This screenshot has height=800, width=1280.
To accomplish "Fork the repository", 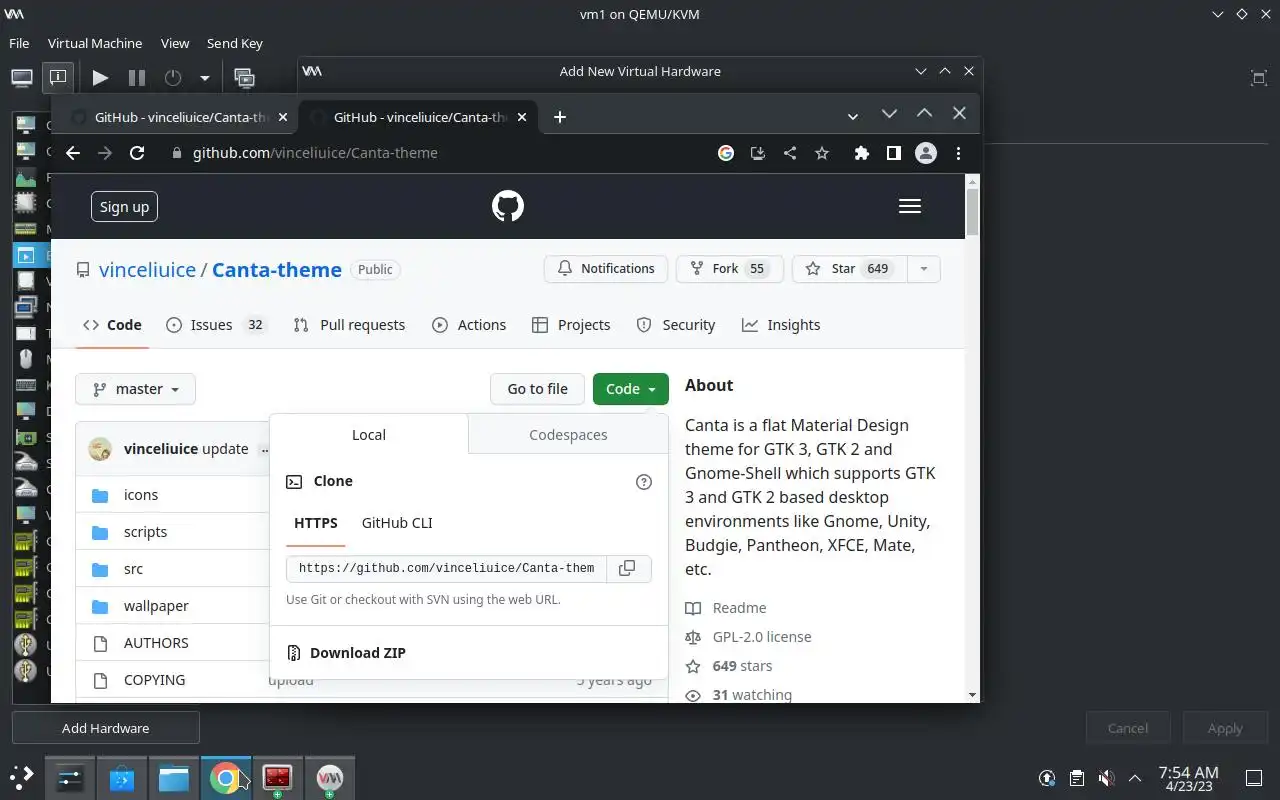I will 730,269.
